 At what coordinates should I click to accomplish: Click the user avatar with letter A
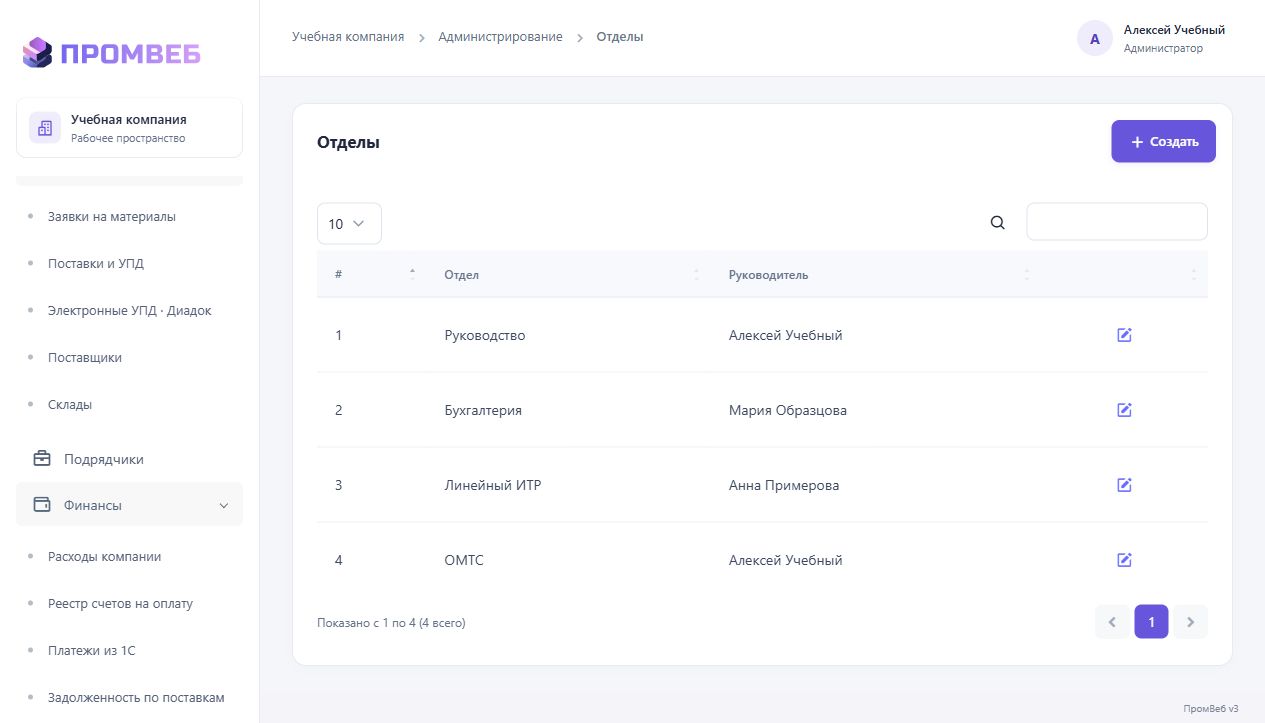pos(1094,39)
